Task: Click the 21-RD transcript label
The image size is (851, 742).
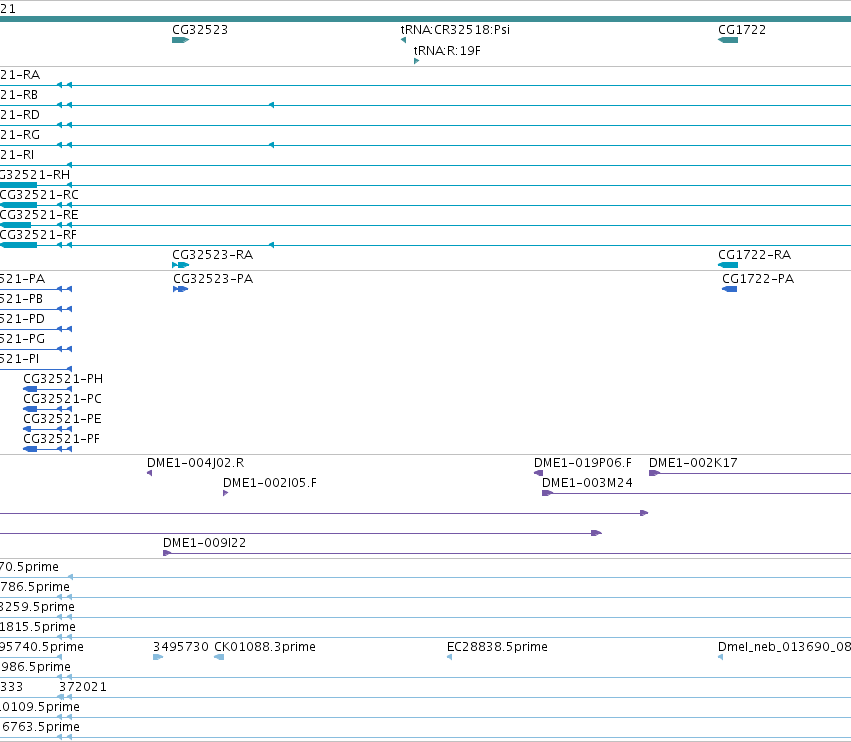Action: 20,115
